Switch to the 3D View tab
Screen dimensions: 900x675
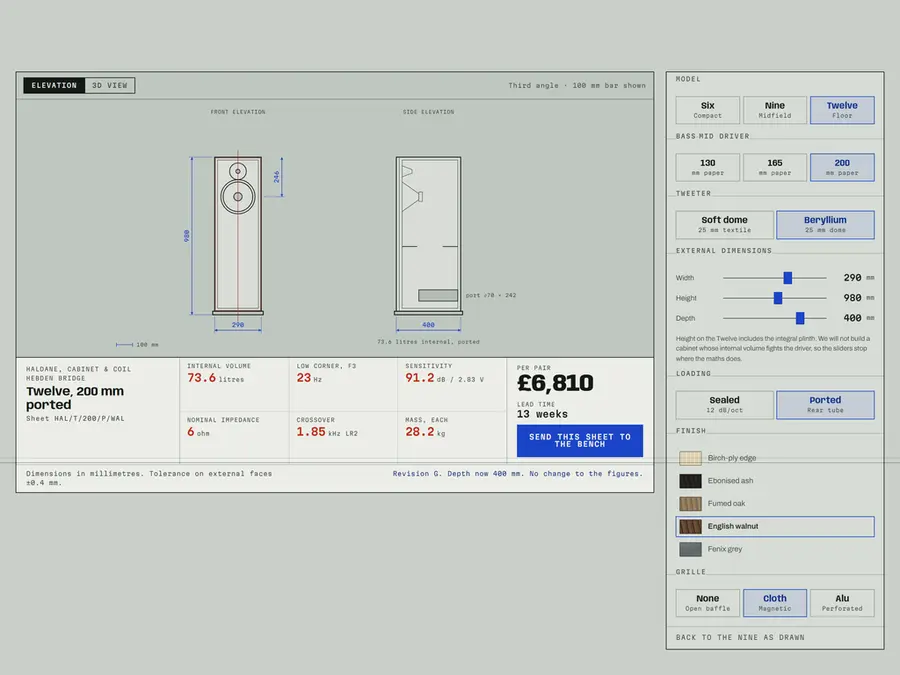coord(110,86)
